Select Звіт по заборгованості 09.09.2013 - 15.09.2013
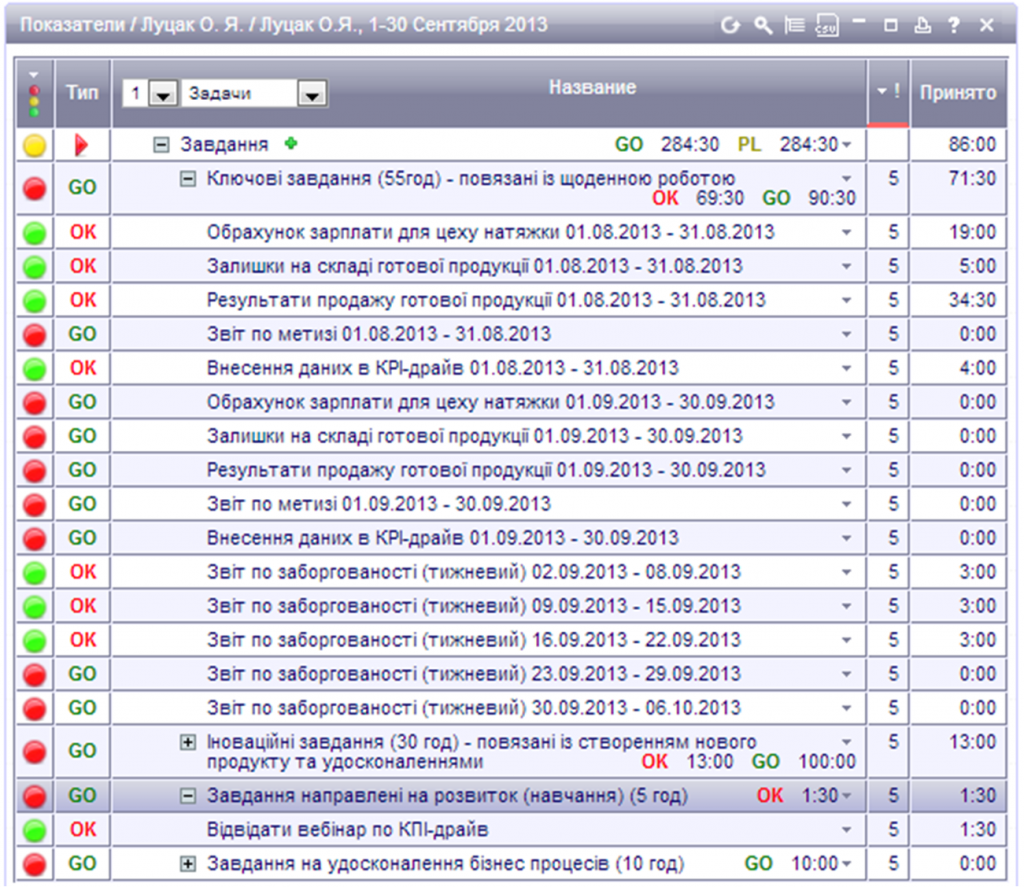The image size is (1024, 887). (x=474, y=606)
